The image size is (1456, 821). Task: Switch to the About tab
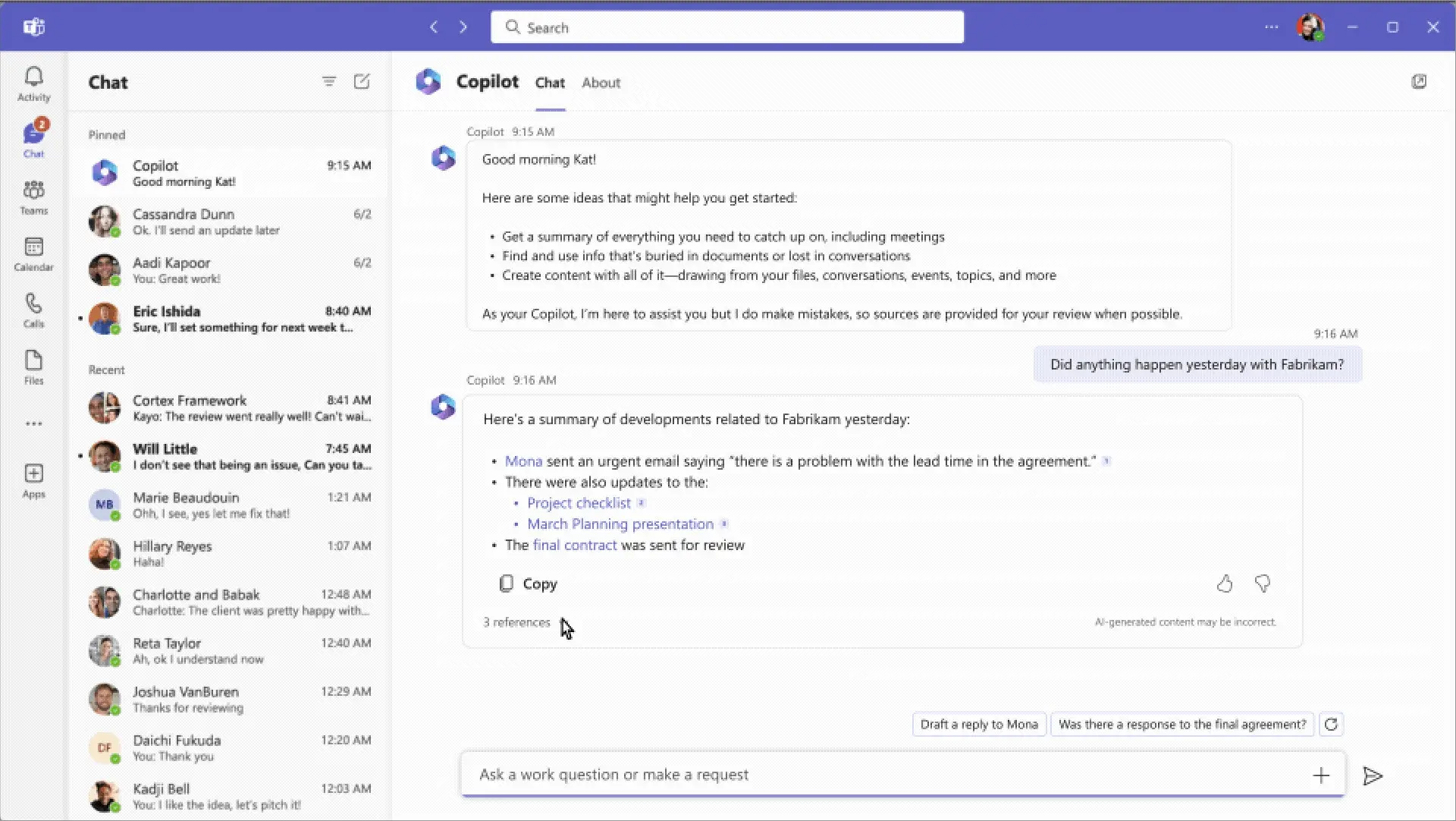coord(601,83)
